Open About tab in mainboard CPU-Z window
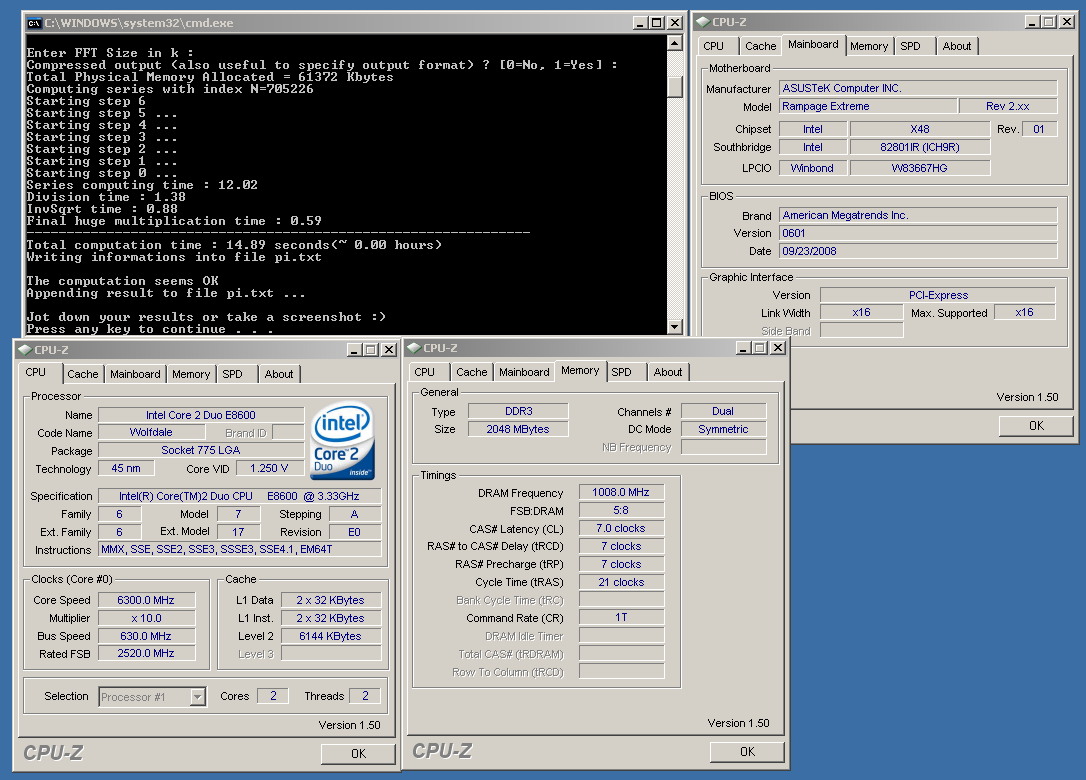Image resolution: width=1086 pixels, height=780 pixels. coord(957,46)
